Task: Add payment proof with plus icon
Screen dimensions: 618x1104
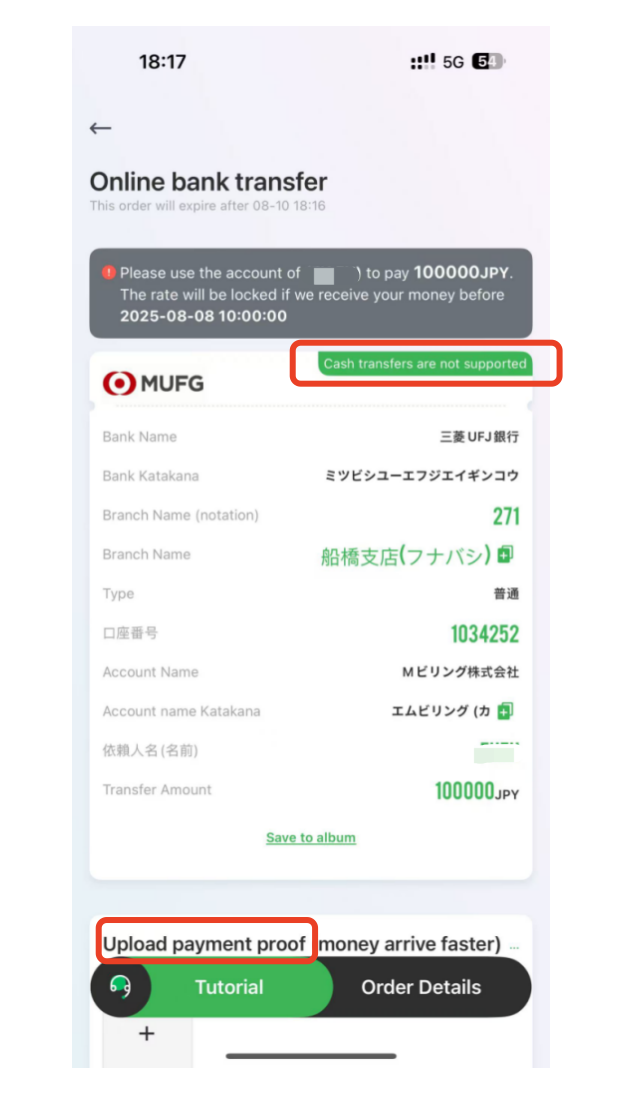Action: pyautogui.click(x=146, y=1034)
